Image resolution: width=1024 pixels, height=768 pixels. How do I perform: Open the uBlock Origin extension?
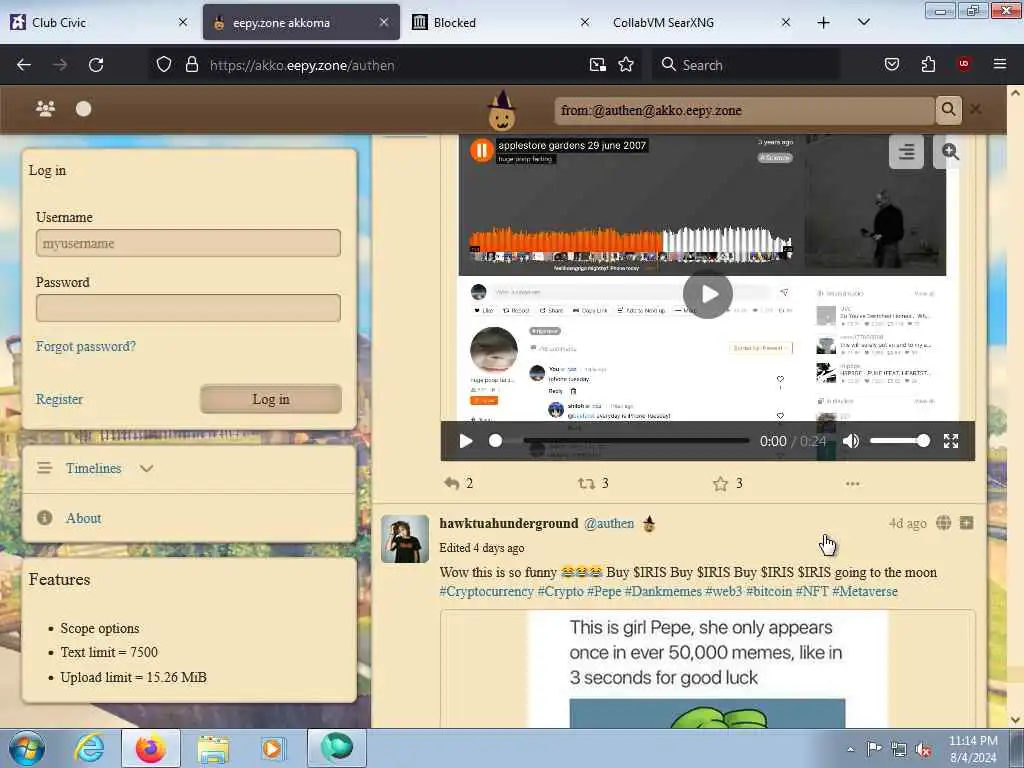pos(963,64)
